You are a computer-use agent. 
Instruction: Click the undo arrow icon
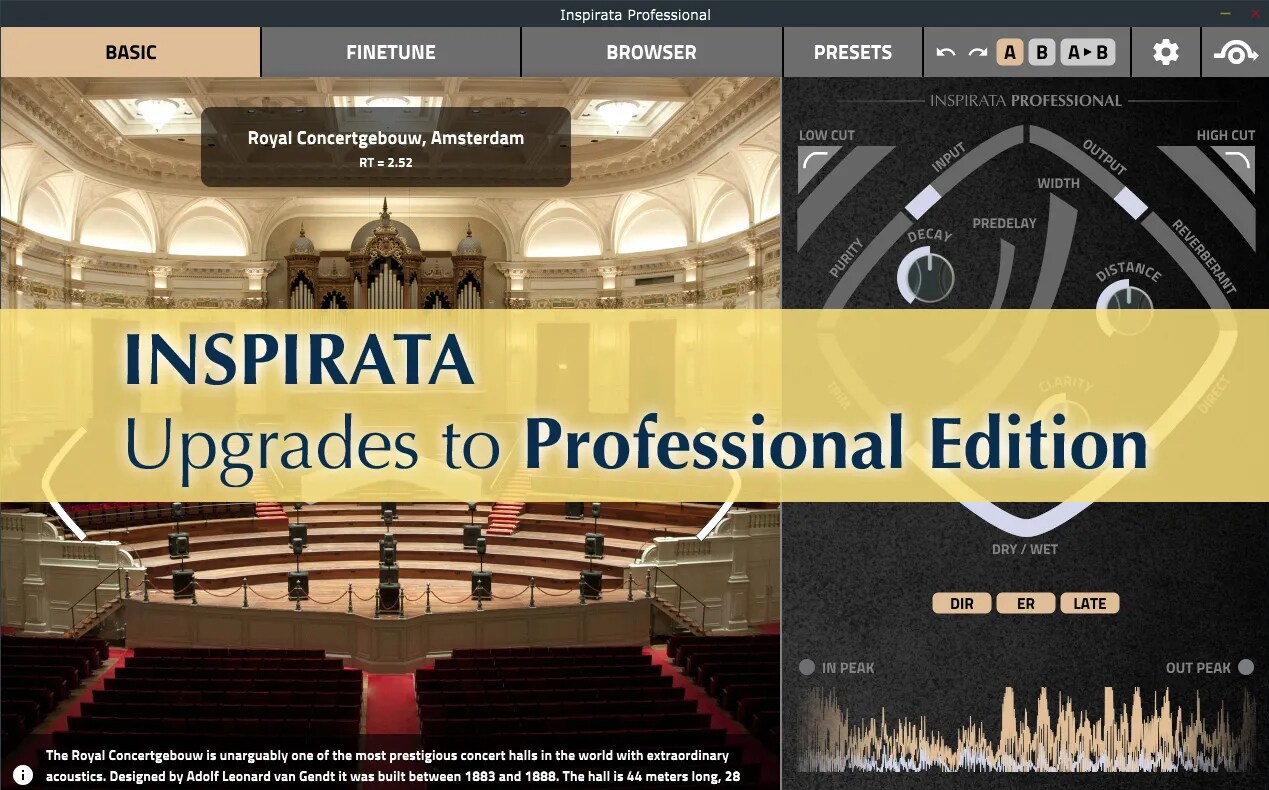point(946,52)
